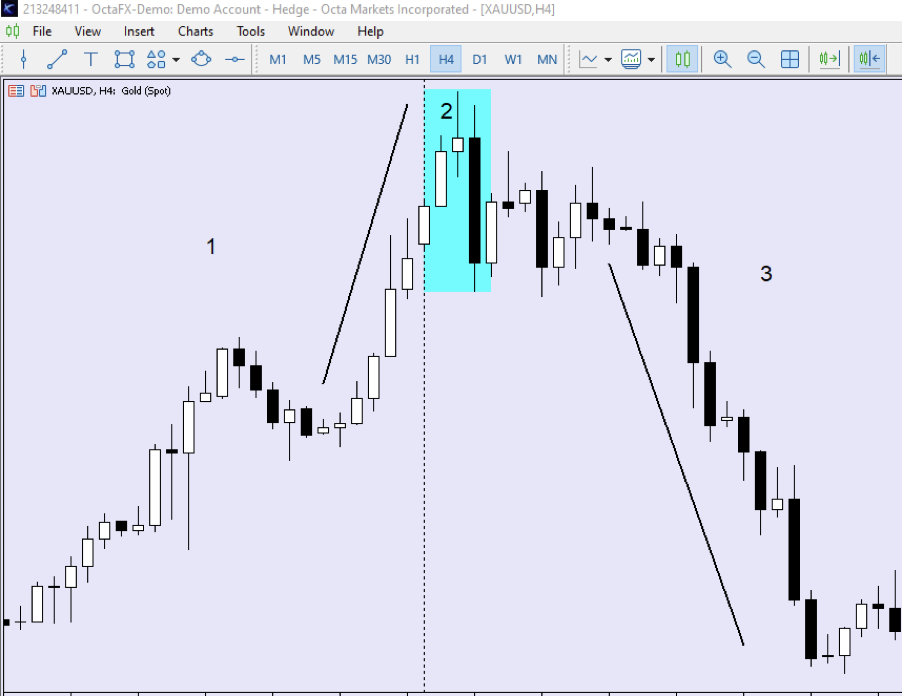Open the object list icon

[201, 59]
